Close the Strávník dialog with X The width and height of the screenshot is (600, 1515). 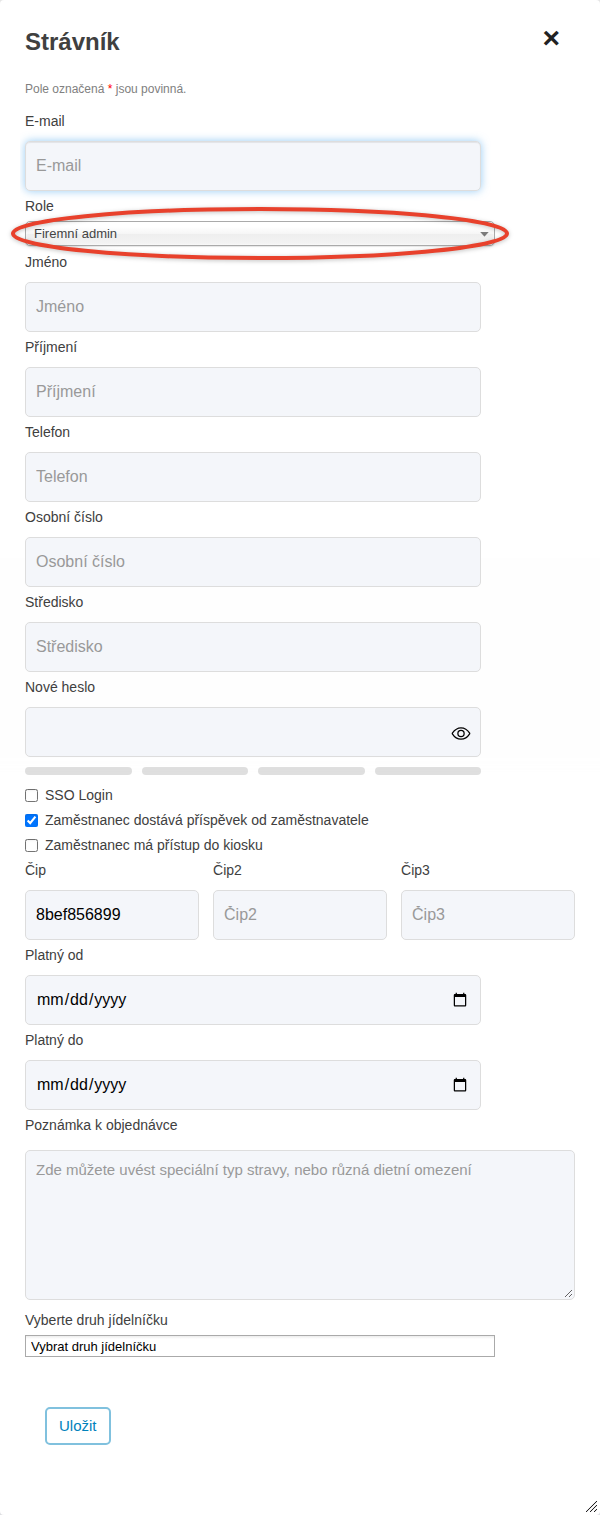[x=551, y=38]
